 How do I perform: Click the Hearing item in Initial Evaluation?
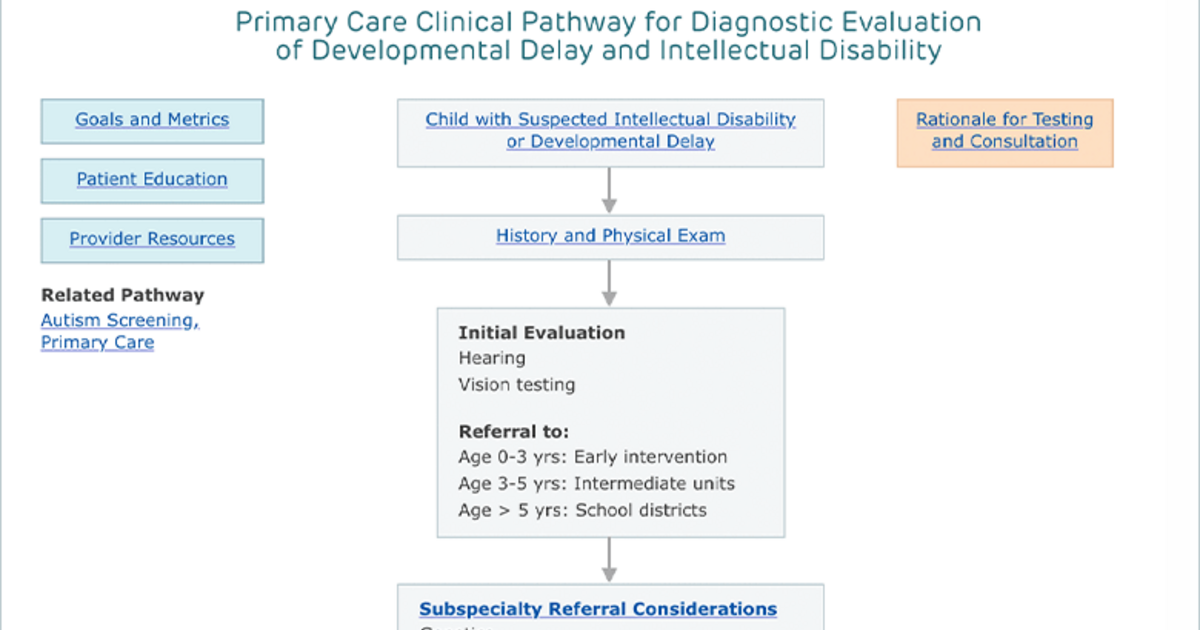tap(492, 358)
